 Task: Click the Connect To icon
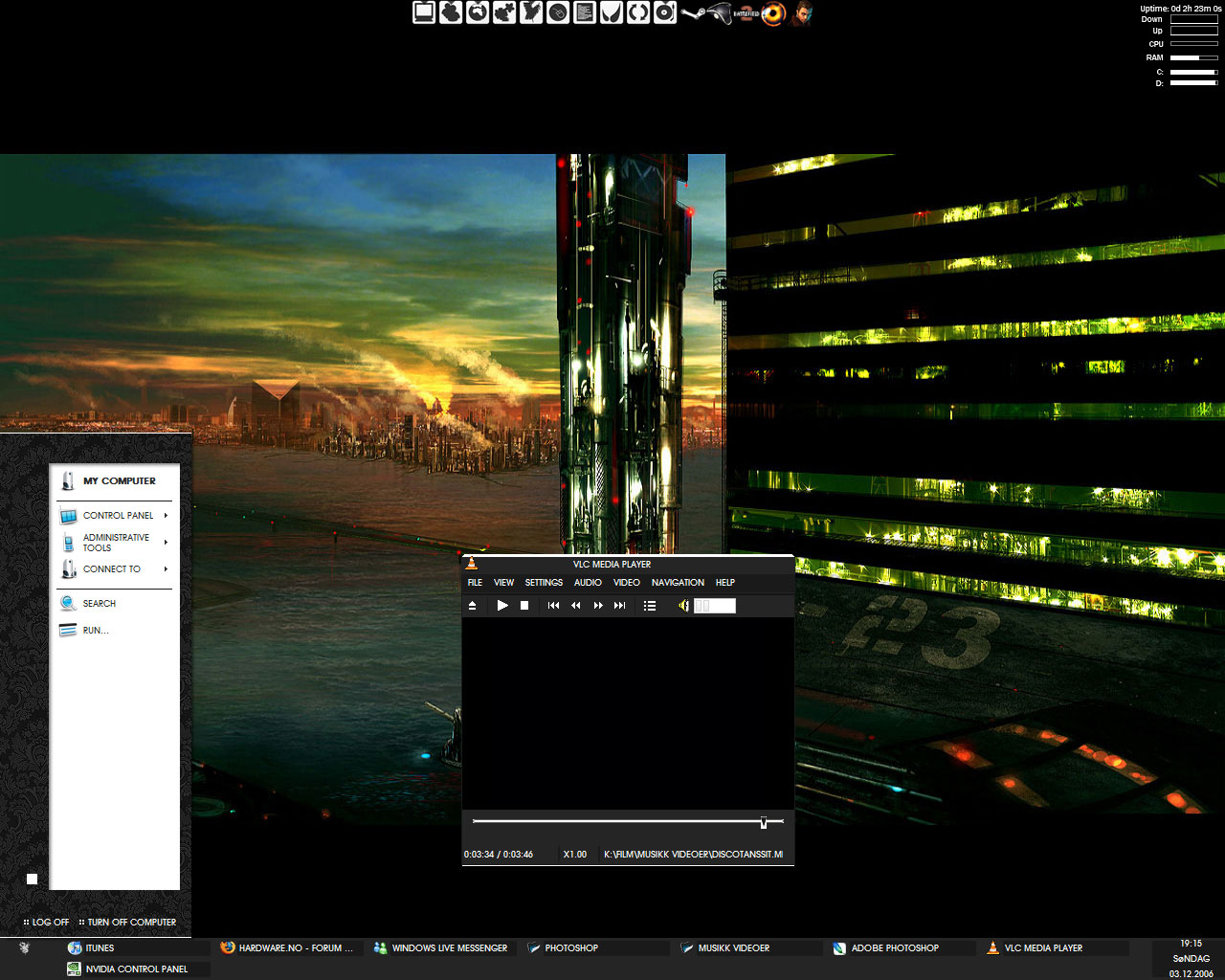point(68,569)
